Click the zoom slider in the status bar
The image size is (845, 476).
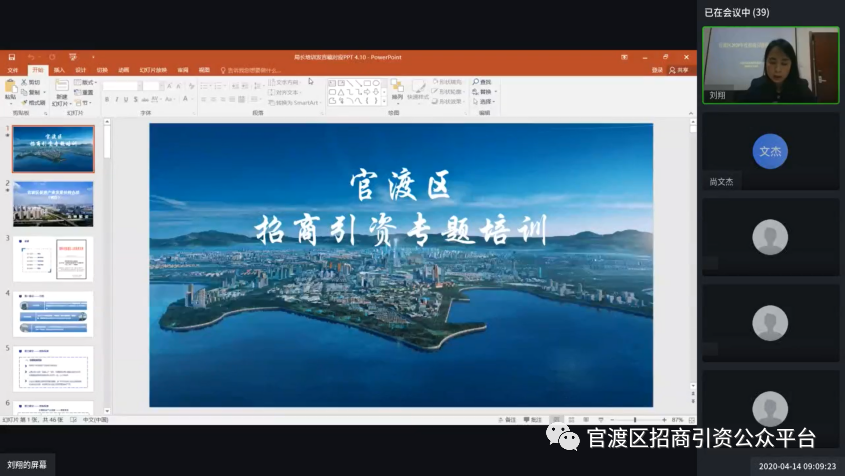(x=635, y=419)
